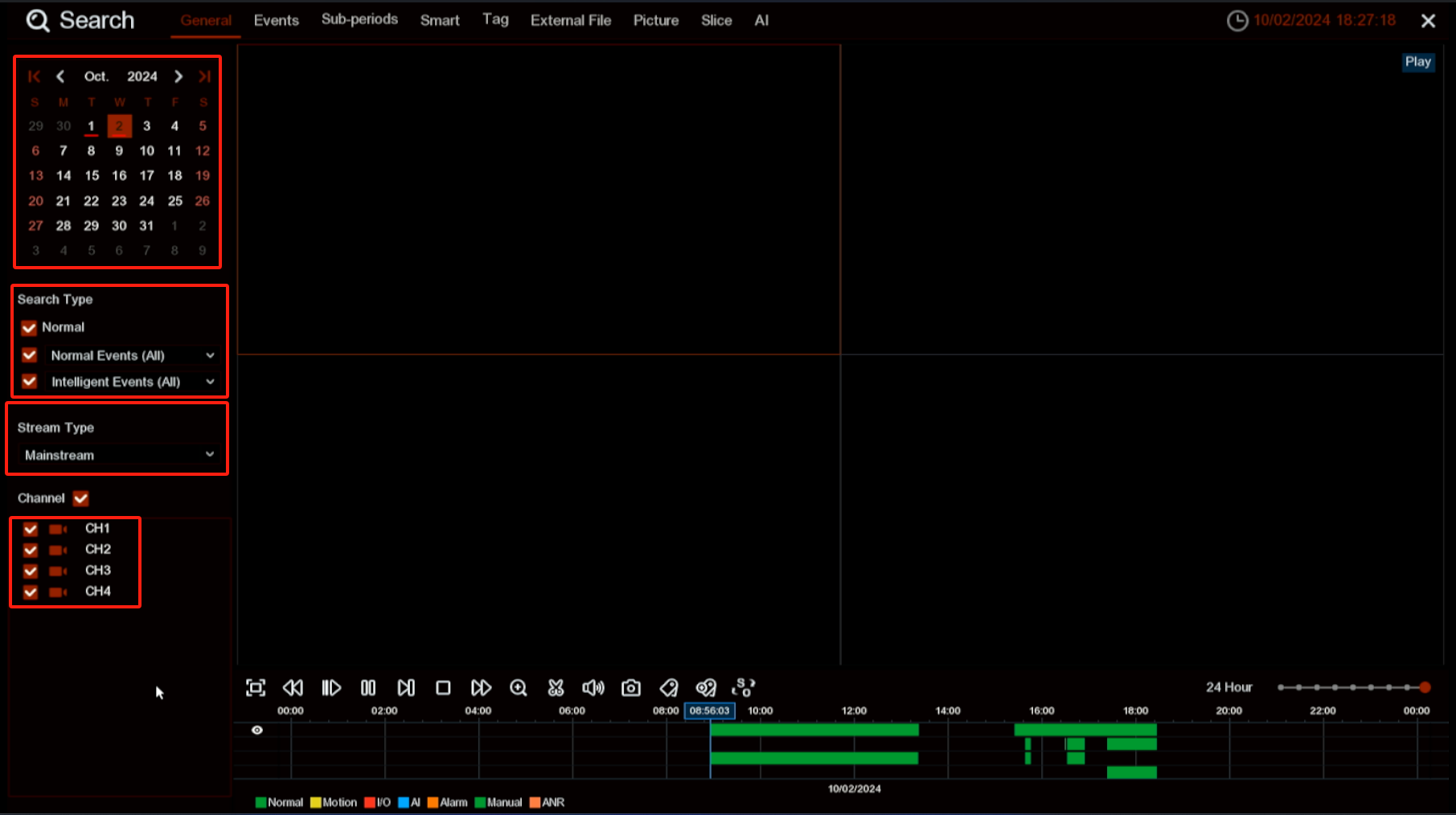Image resolution: width=1456 pixels, height=815 pixels.
Task: Click the CH4 camera icon
Action: click(x=58, y=592)
